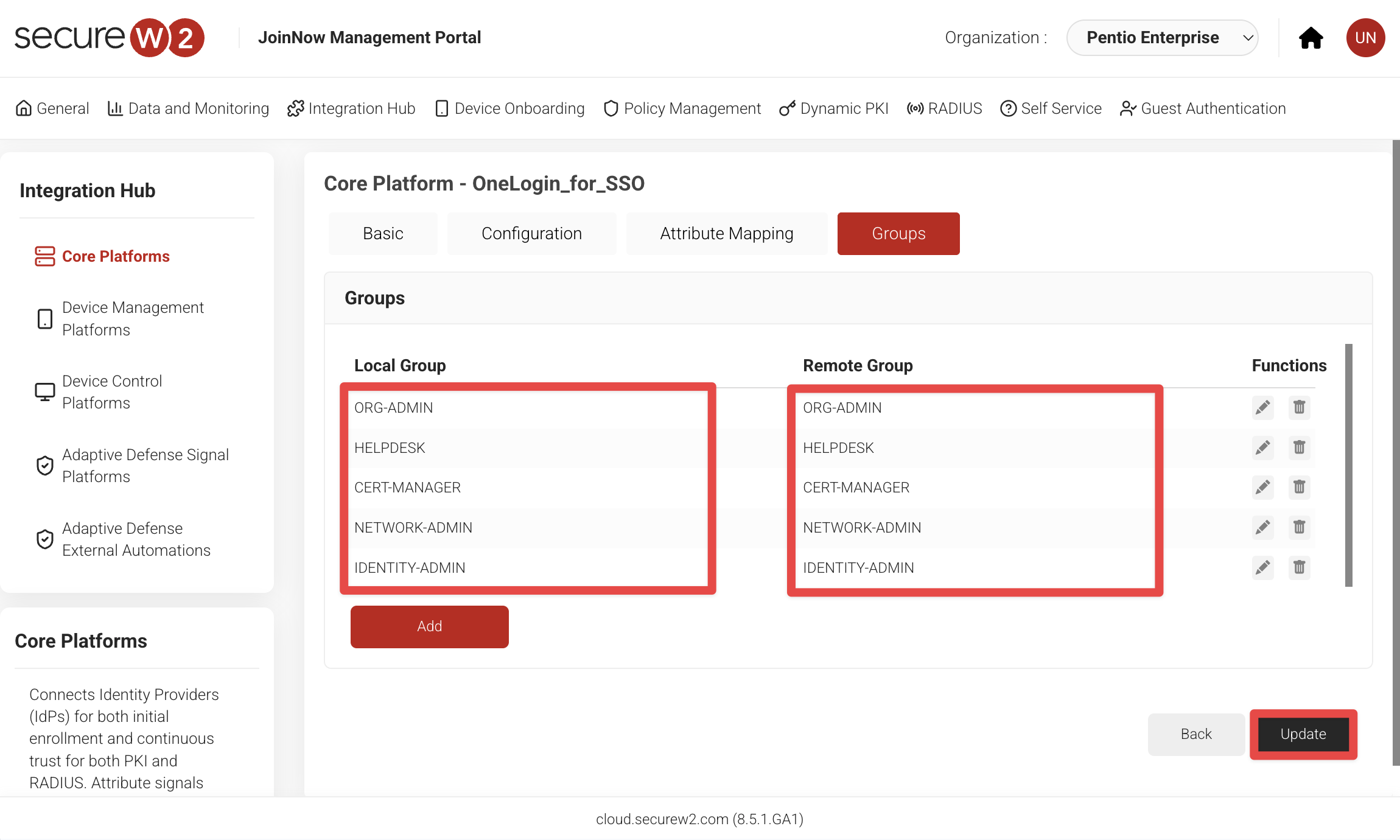Open the UN user avatar menu
This screenshot has width=1400, height=840.
point(1365,38)
